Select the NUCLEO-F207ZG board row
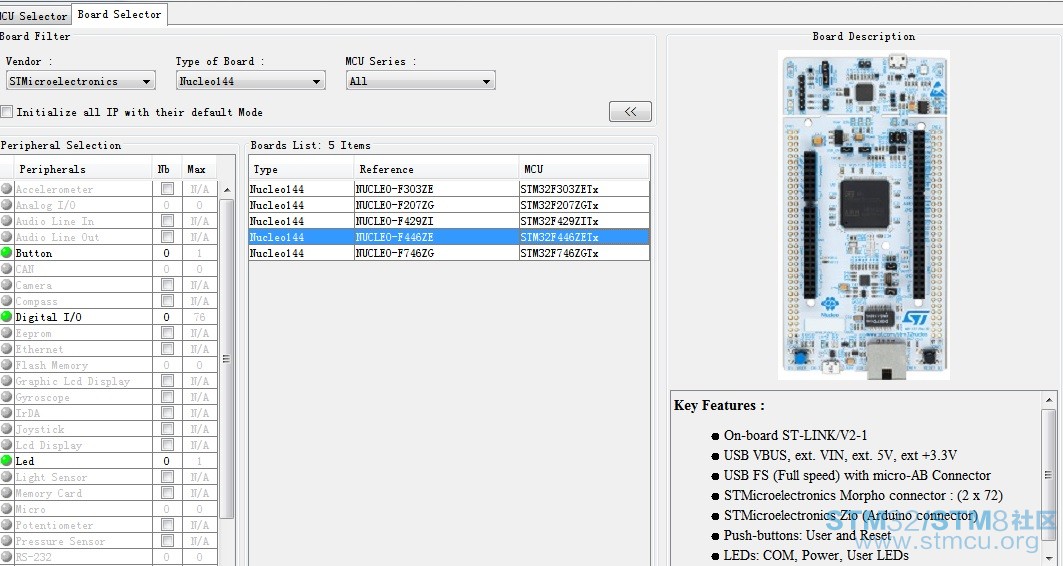Screen dimensions: 1063x566 449,205
